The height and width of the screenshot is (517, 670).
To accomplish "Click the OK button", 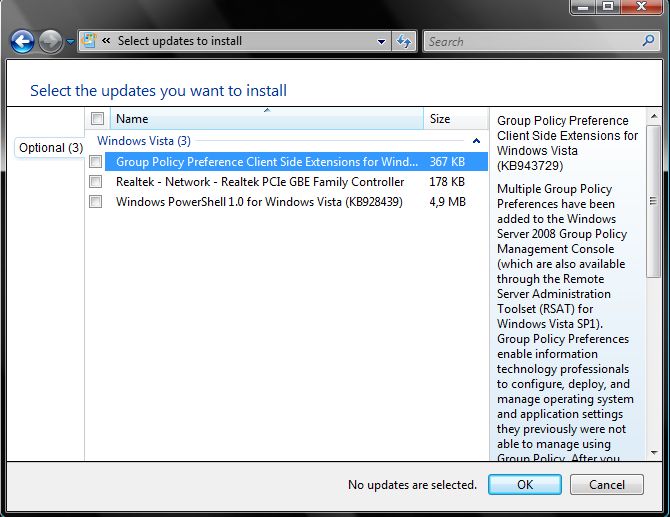I will coord(525,485).
